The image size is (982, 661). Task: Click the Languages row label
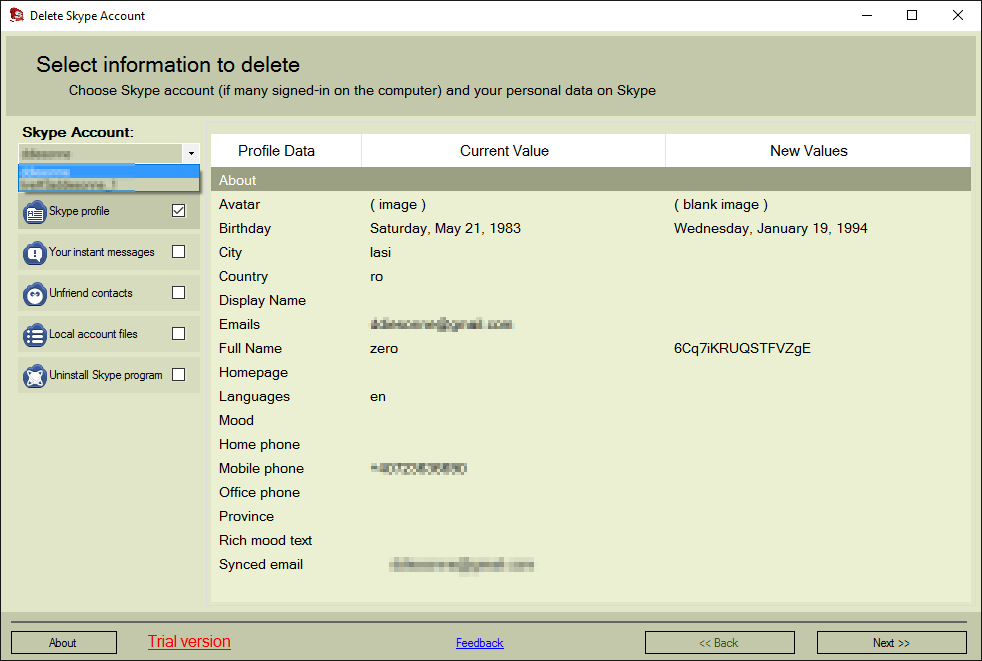point(254,397)
